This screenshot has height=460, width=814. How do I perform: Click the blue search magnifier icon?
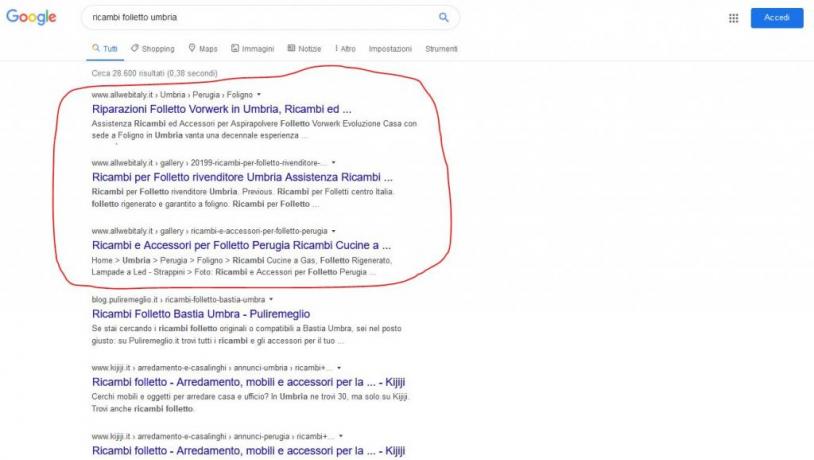click(443, 17)
